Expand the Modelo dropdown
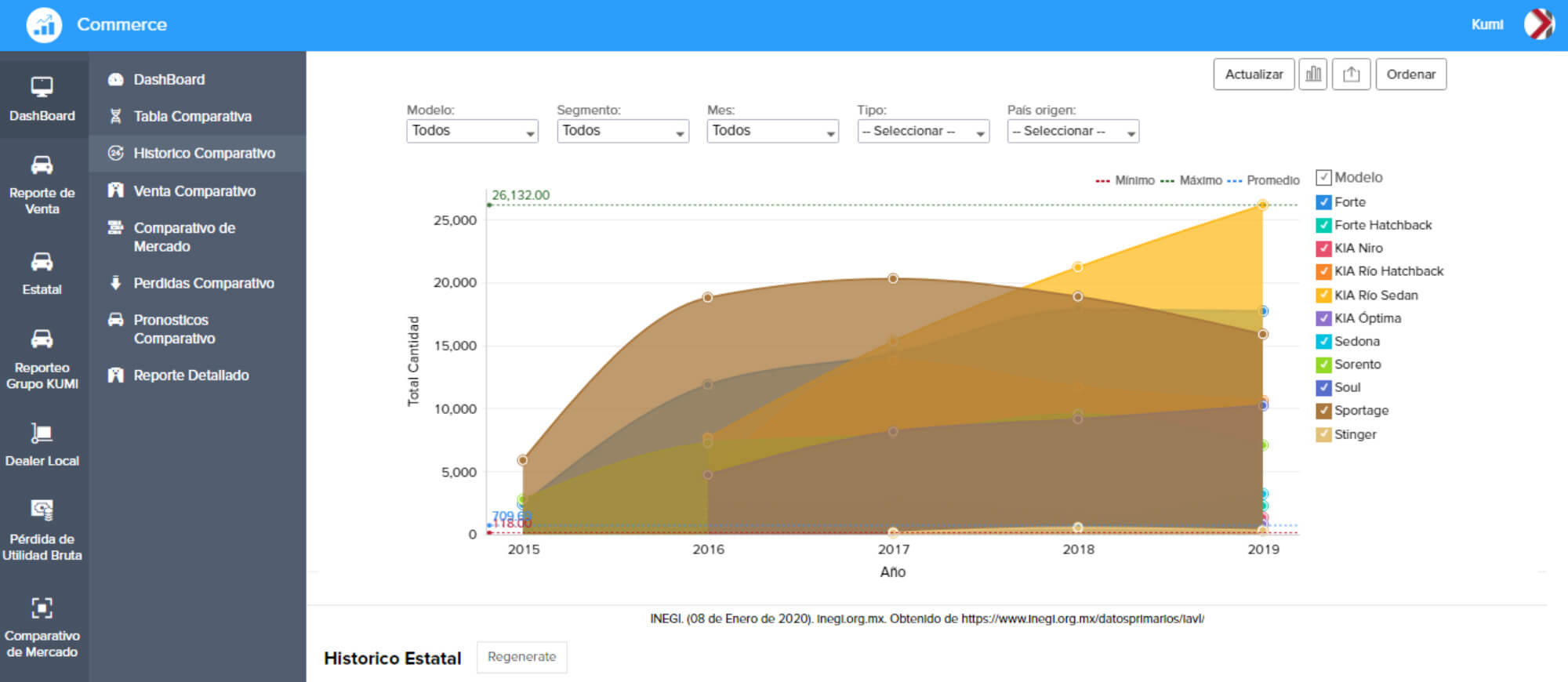 click(472, 131)
